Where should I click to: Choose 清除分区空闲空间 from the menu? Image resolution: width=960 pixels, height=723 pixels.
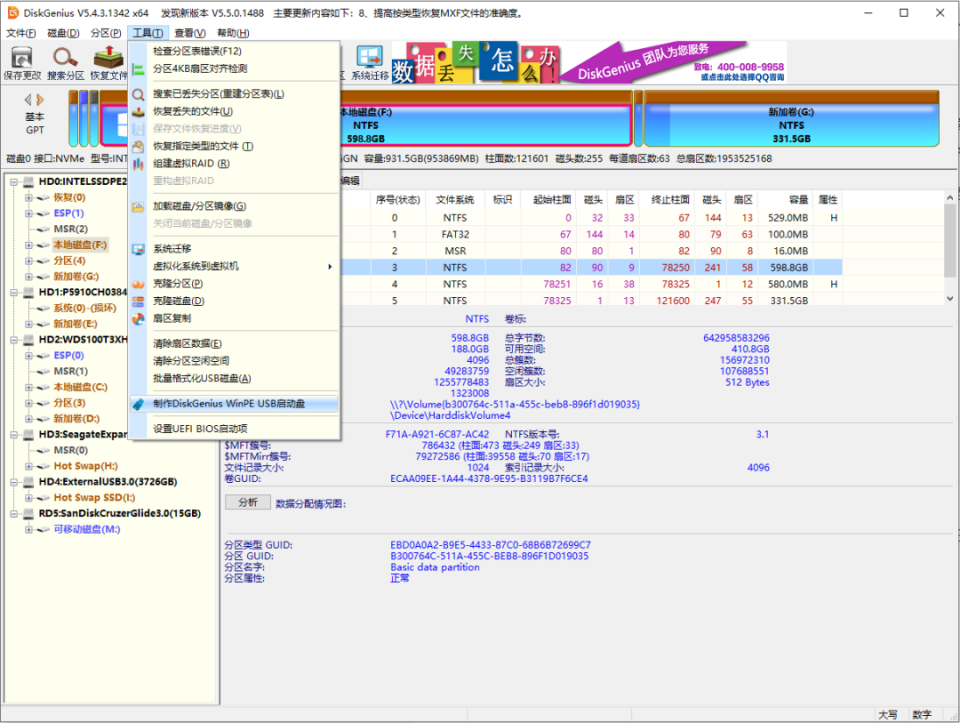pos(234,361)
